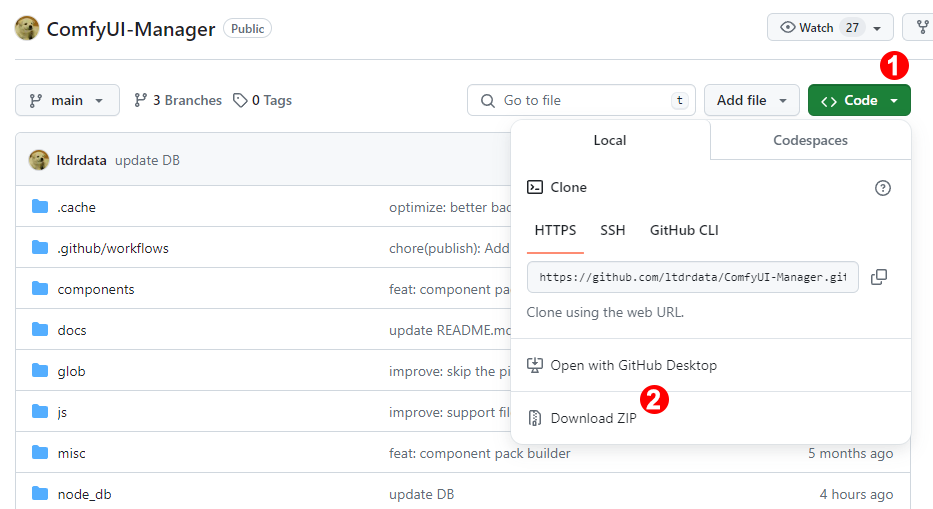Click the folder icon for glob
The height and width of the screenshot is (509, 933).
(x=40, y=370)
